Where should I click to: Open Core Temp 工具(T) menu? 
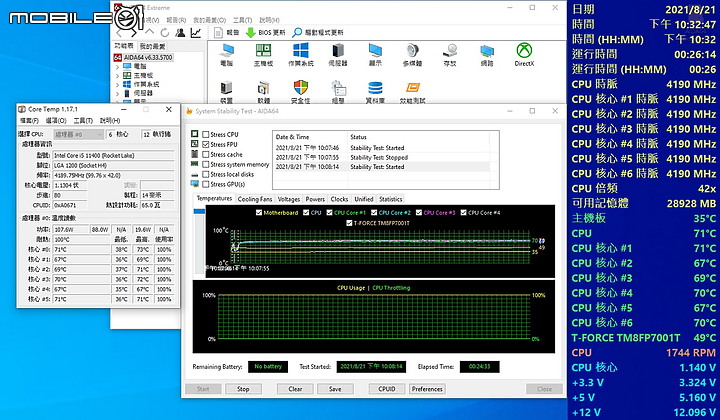tap(83, 120)
